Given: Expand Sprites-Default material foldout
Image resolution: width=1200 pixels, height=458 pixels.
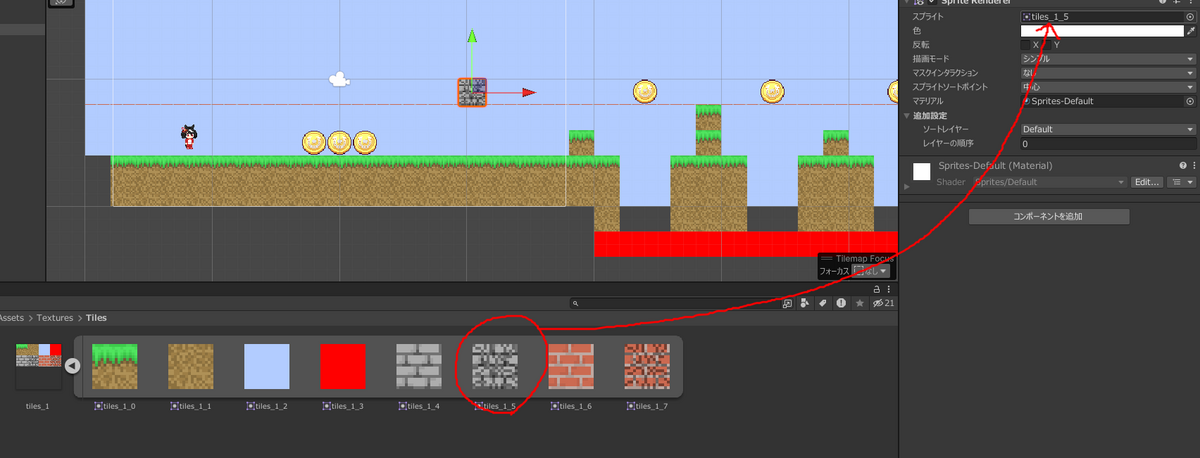Looking at the screenshot, I should pyautogui.click(x=906, y=186).
